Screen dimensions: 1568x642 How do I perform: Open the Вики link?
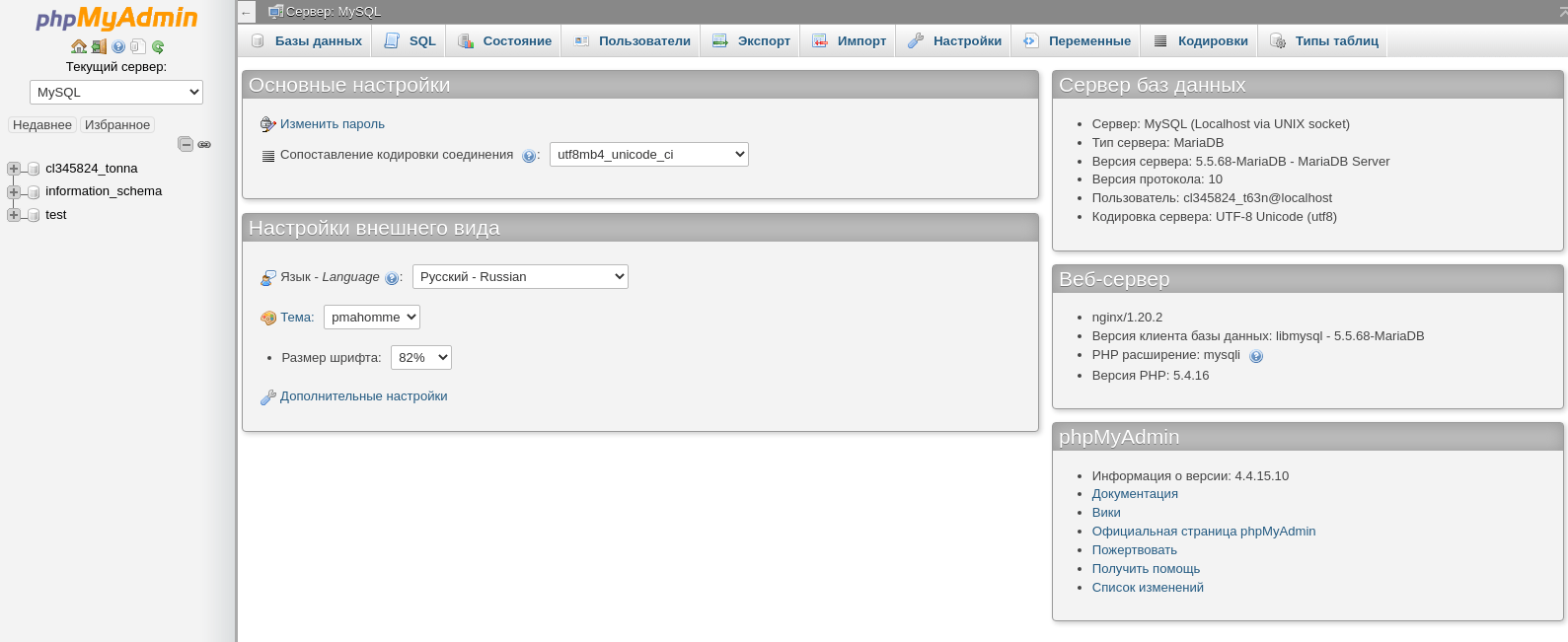tap(1106, 513)
